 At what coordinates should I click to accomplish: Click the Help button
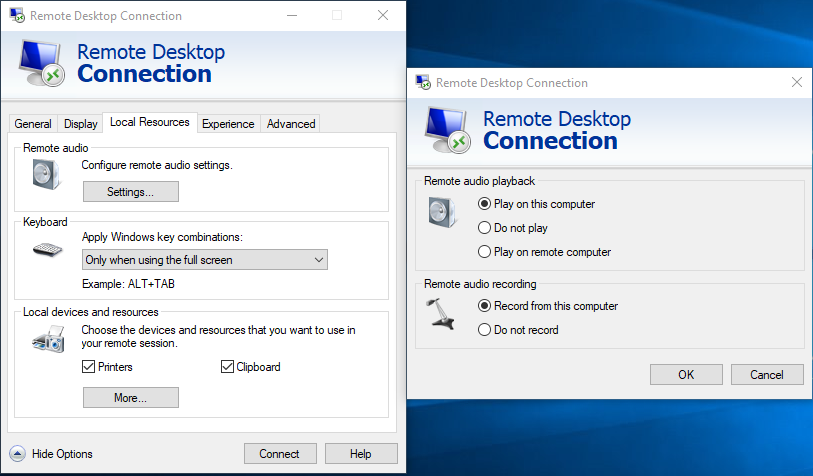pyautogui.click(x=361, y=454)
